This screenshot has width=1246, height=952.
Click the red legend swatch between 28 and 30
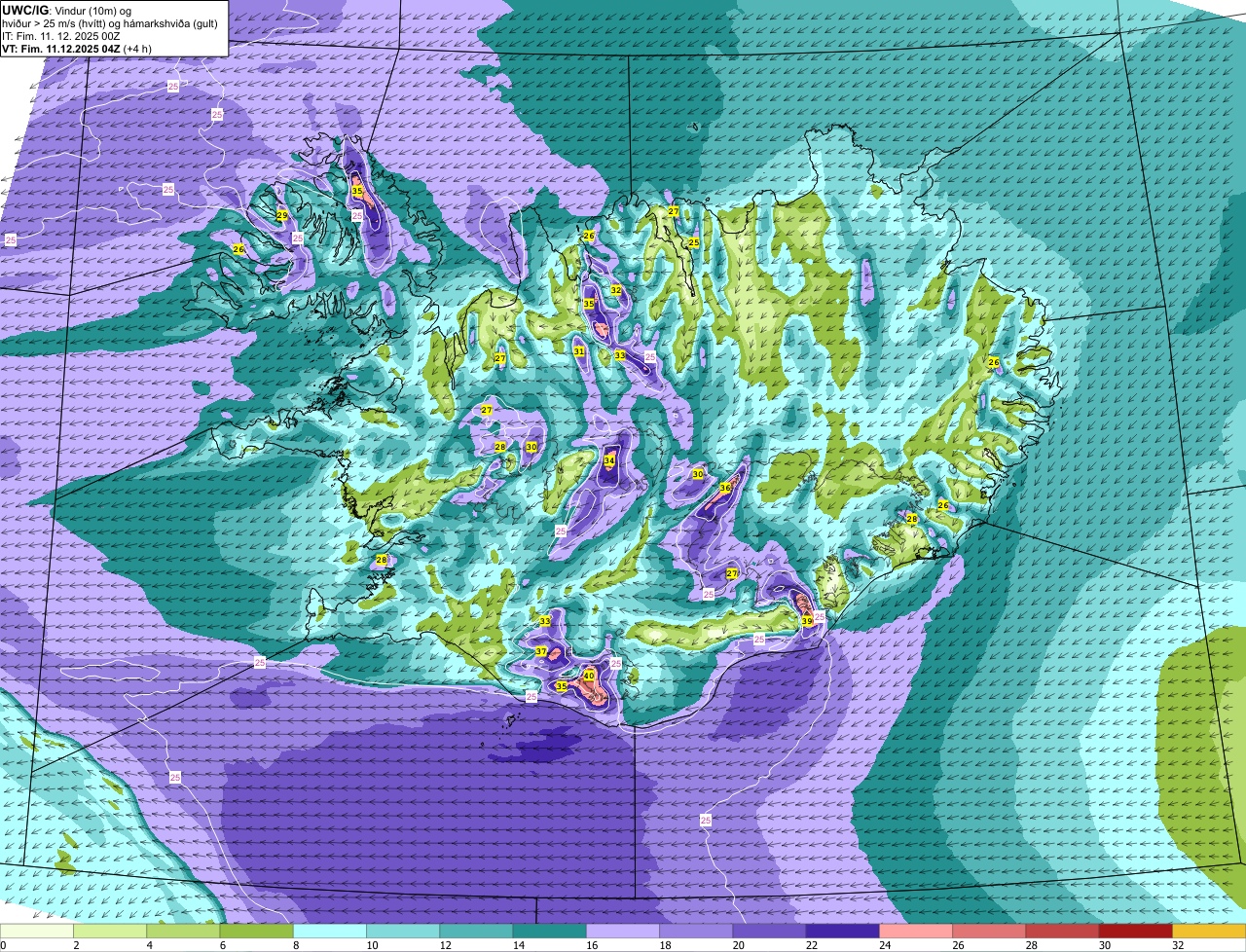pos(1062,931)
